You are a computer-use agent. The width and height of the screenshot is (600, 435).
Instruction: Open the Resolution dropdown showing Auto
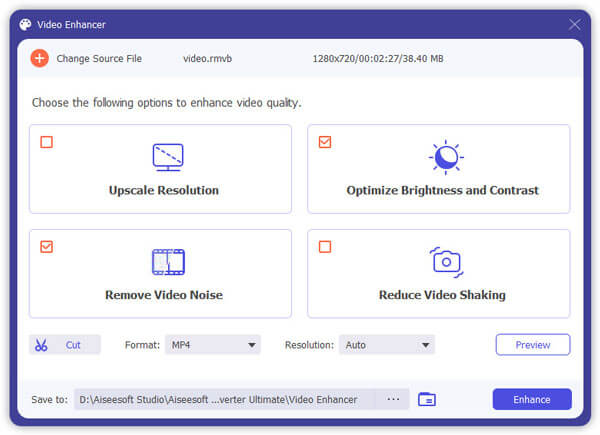[386, 345]
